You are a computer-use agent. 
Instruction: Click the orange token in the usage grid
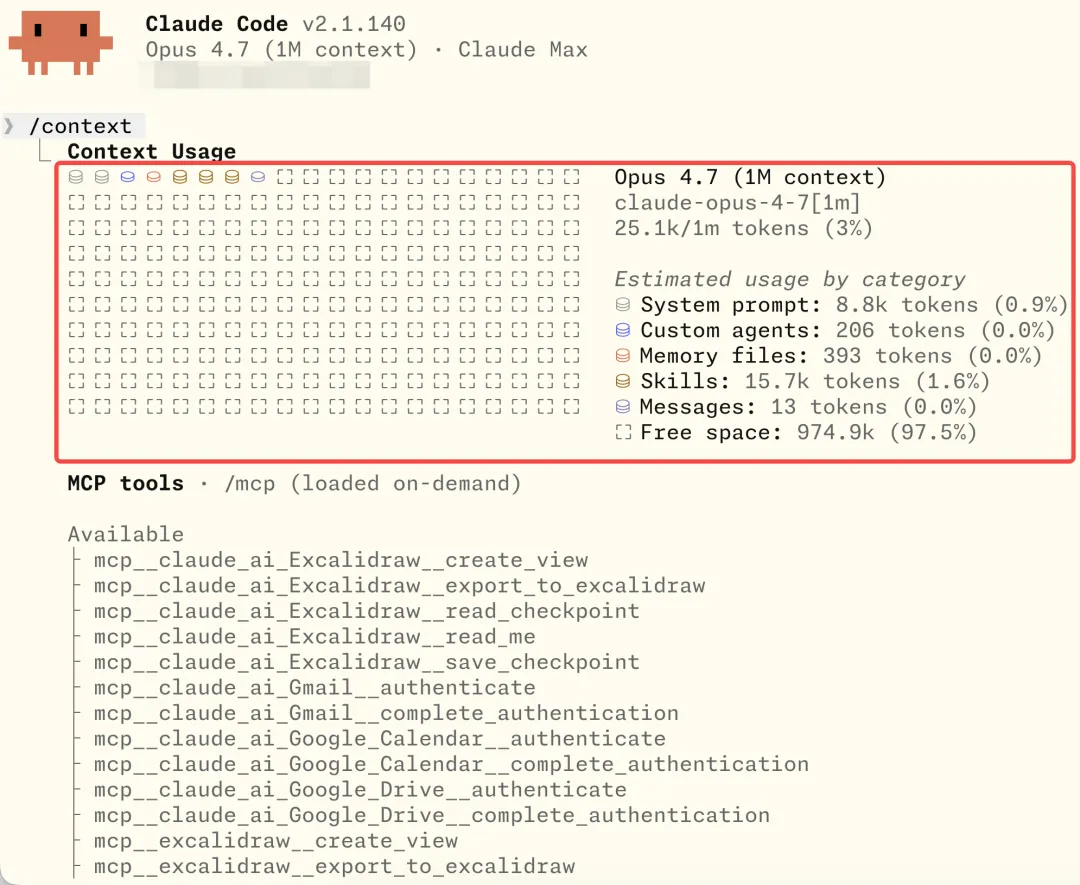[x=154, y=177]
